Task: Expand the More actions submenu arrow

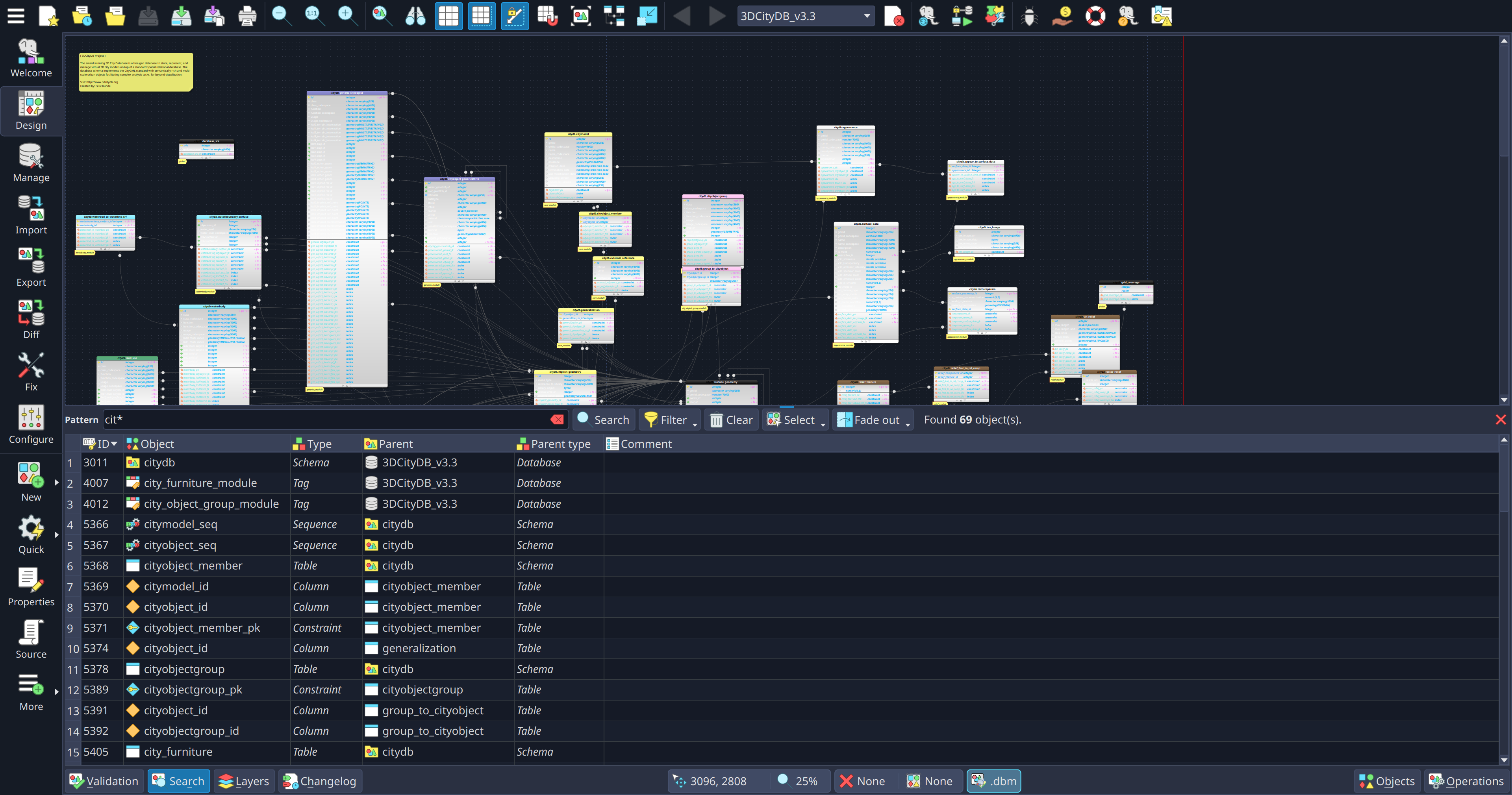Action: tap(56, 692)
